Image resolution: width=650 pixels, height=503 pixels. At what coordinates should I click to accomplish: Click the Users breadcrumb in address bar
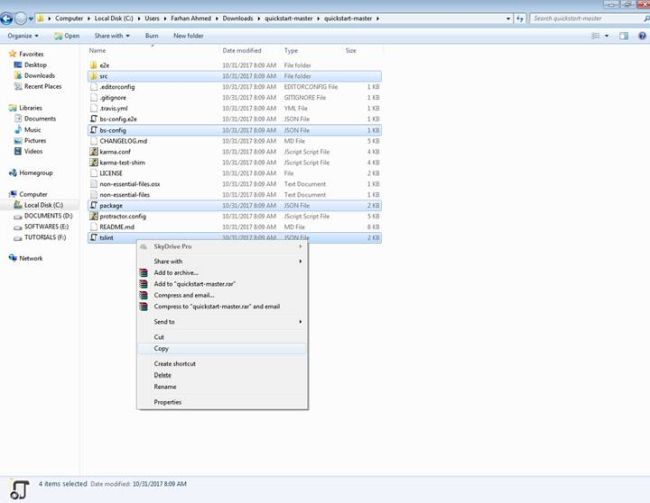tap(152, 19)
